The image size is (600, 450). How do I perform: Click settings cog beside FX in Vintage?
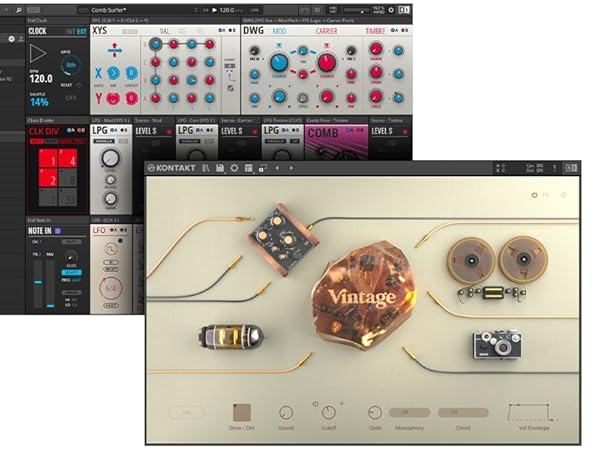point(564,195)
